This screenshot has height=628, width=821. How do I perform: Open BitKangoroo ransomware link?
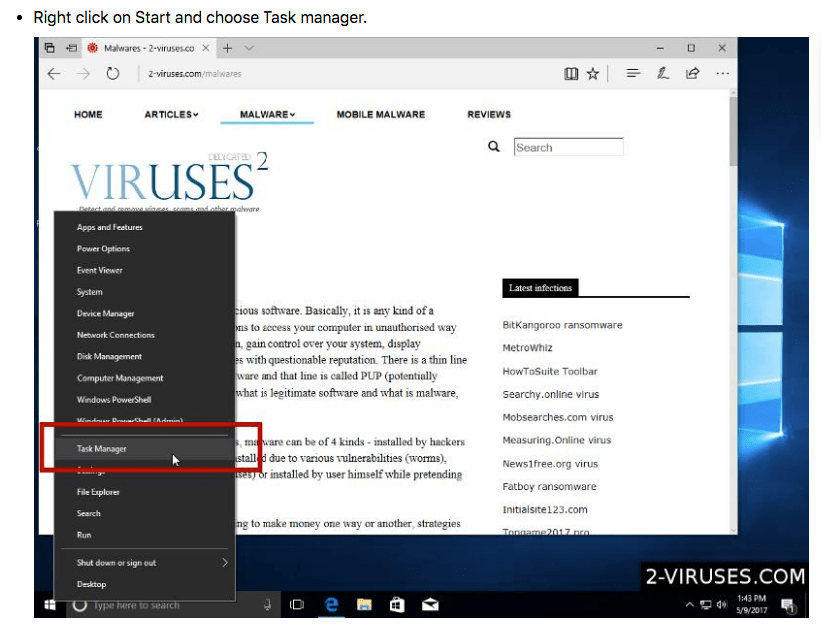click(x=562, y=325)
